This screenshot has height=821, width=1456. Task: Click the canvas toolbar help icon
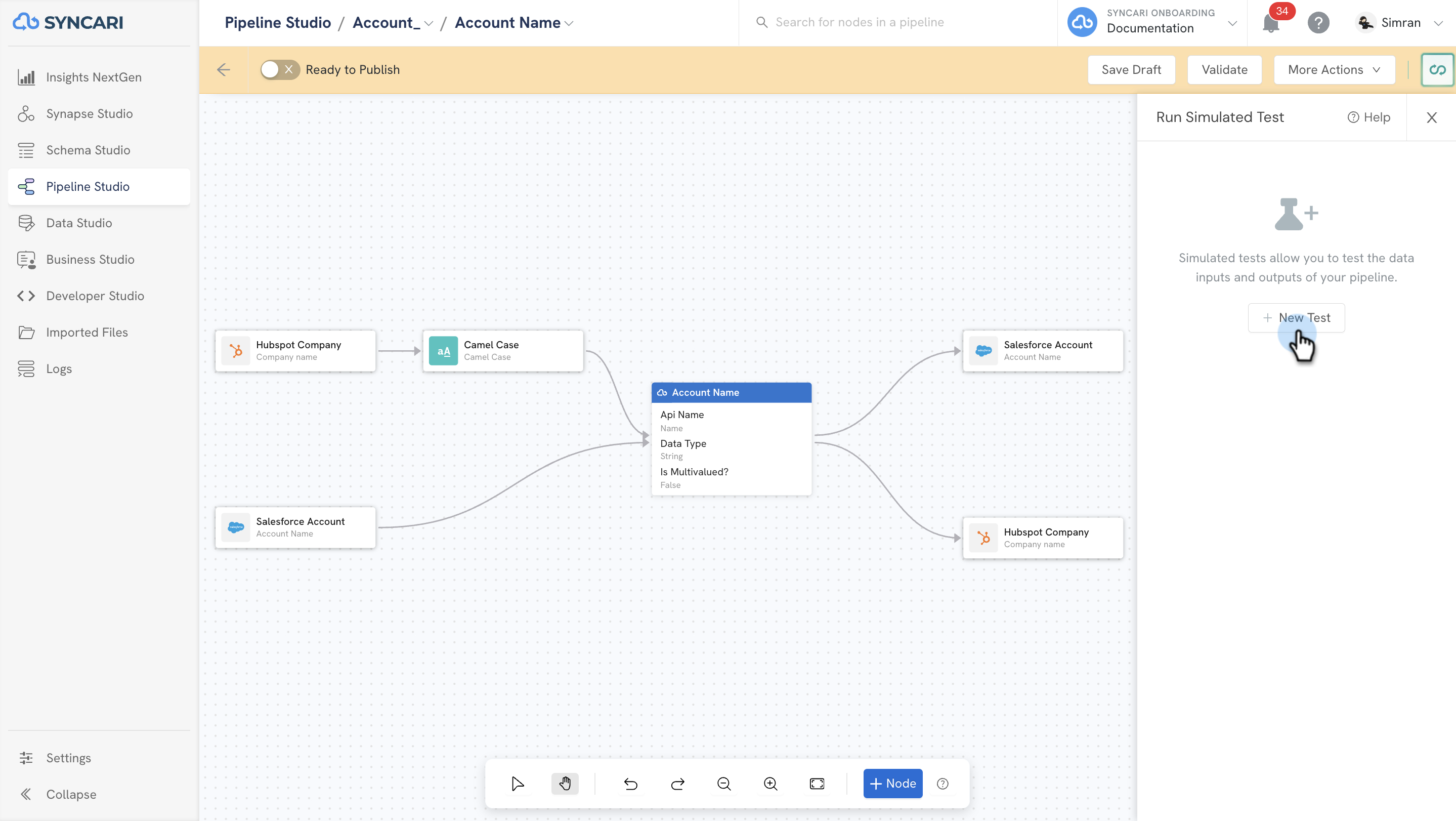pos(943,784)
